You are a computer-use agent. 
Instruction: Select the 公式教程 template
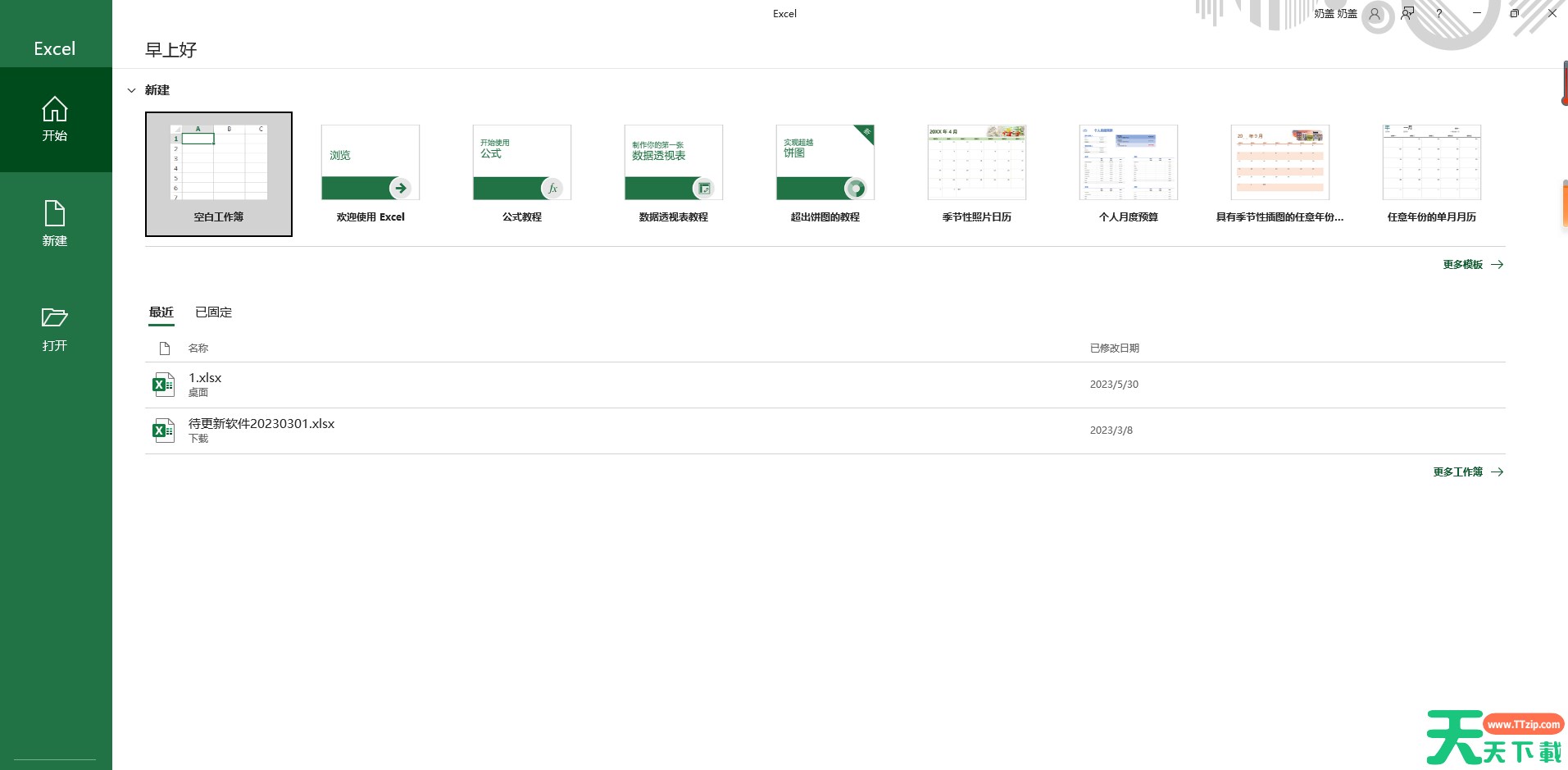tap(522, 162)
